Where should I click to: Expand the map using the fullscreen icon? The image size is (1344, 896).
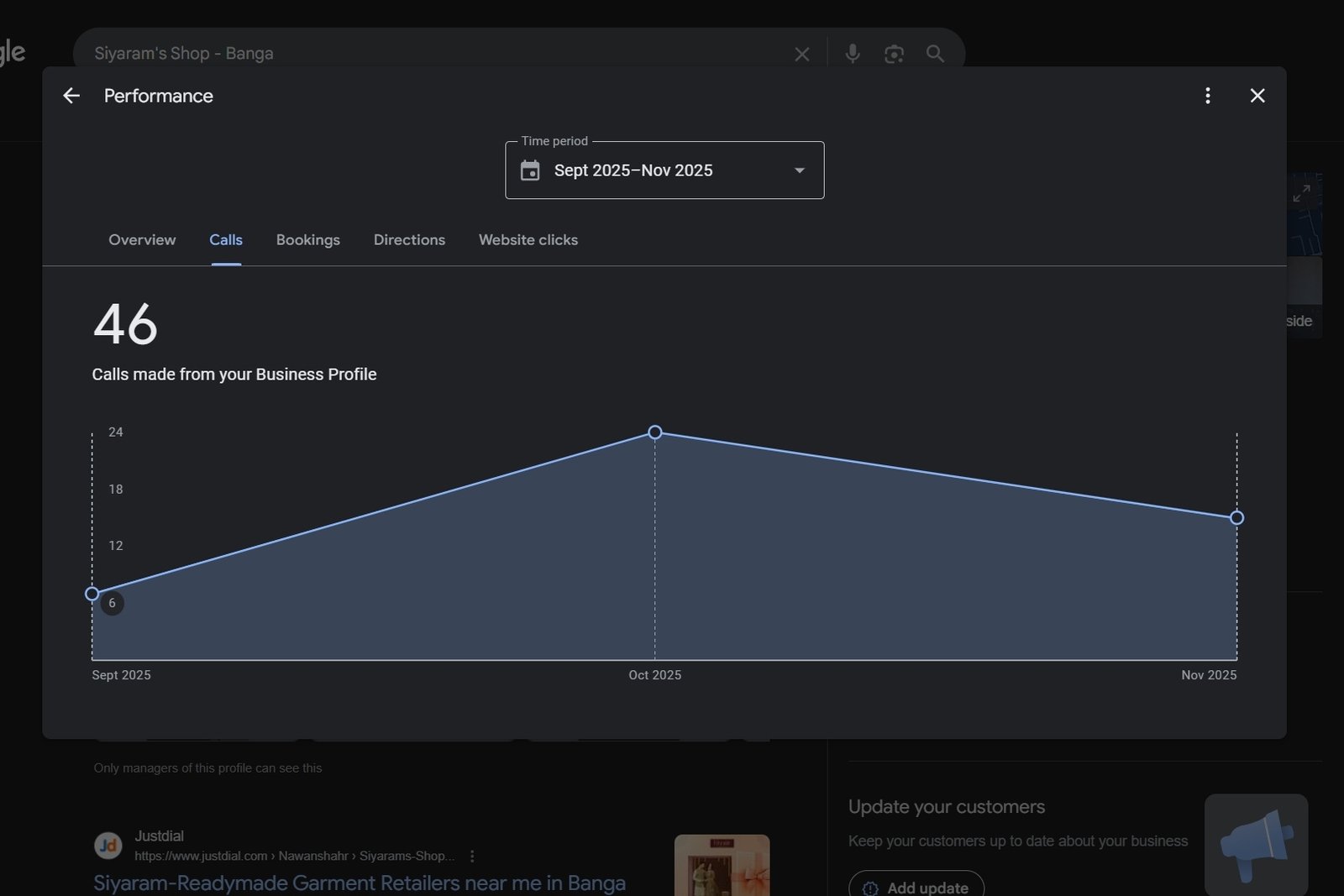point(1302,193)
